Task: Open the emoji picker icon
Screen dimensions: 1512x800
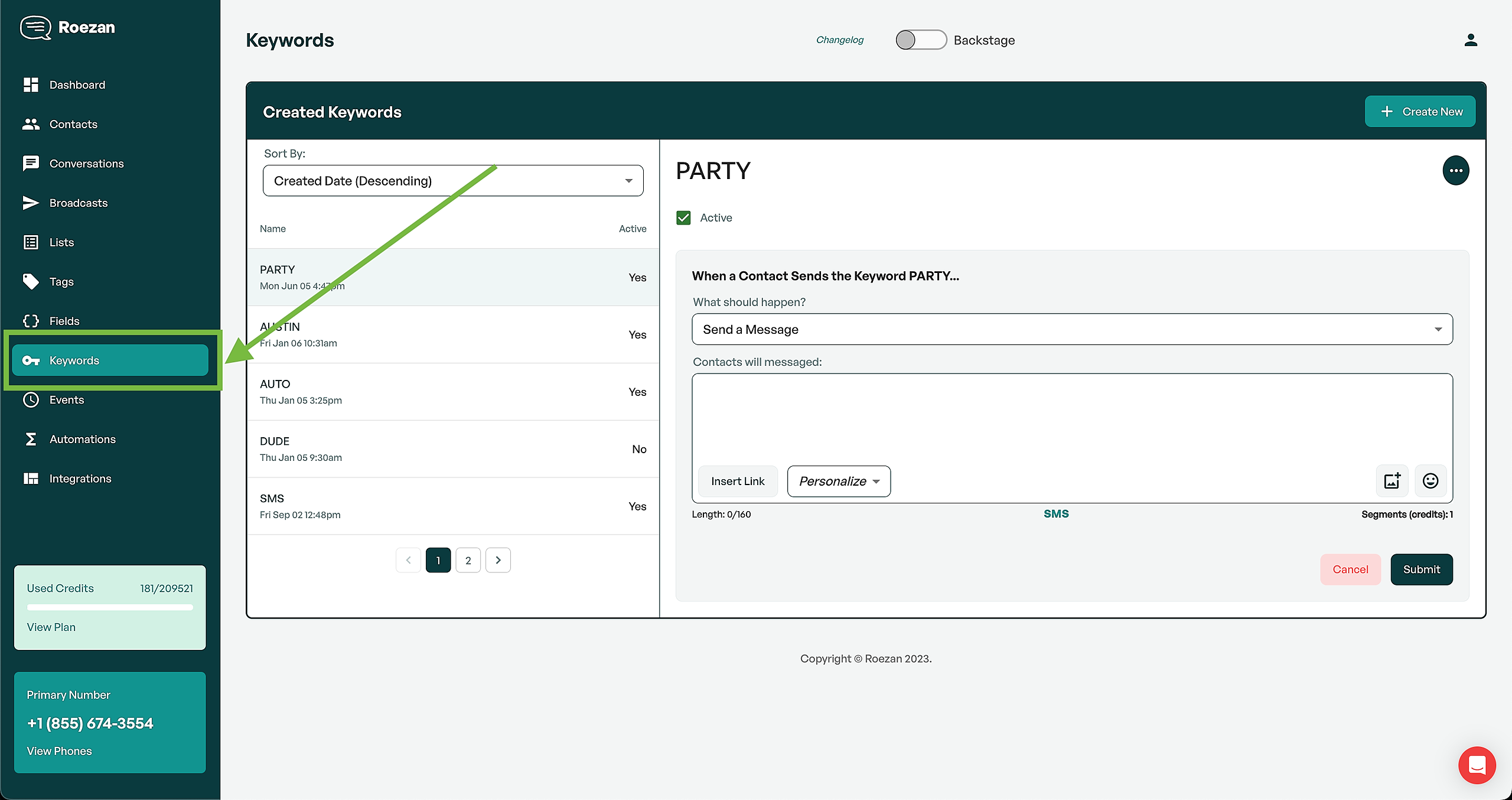Action: [x=1430, y=481]
